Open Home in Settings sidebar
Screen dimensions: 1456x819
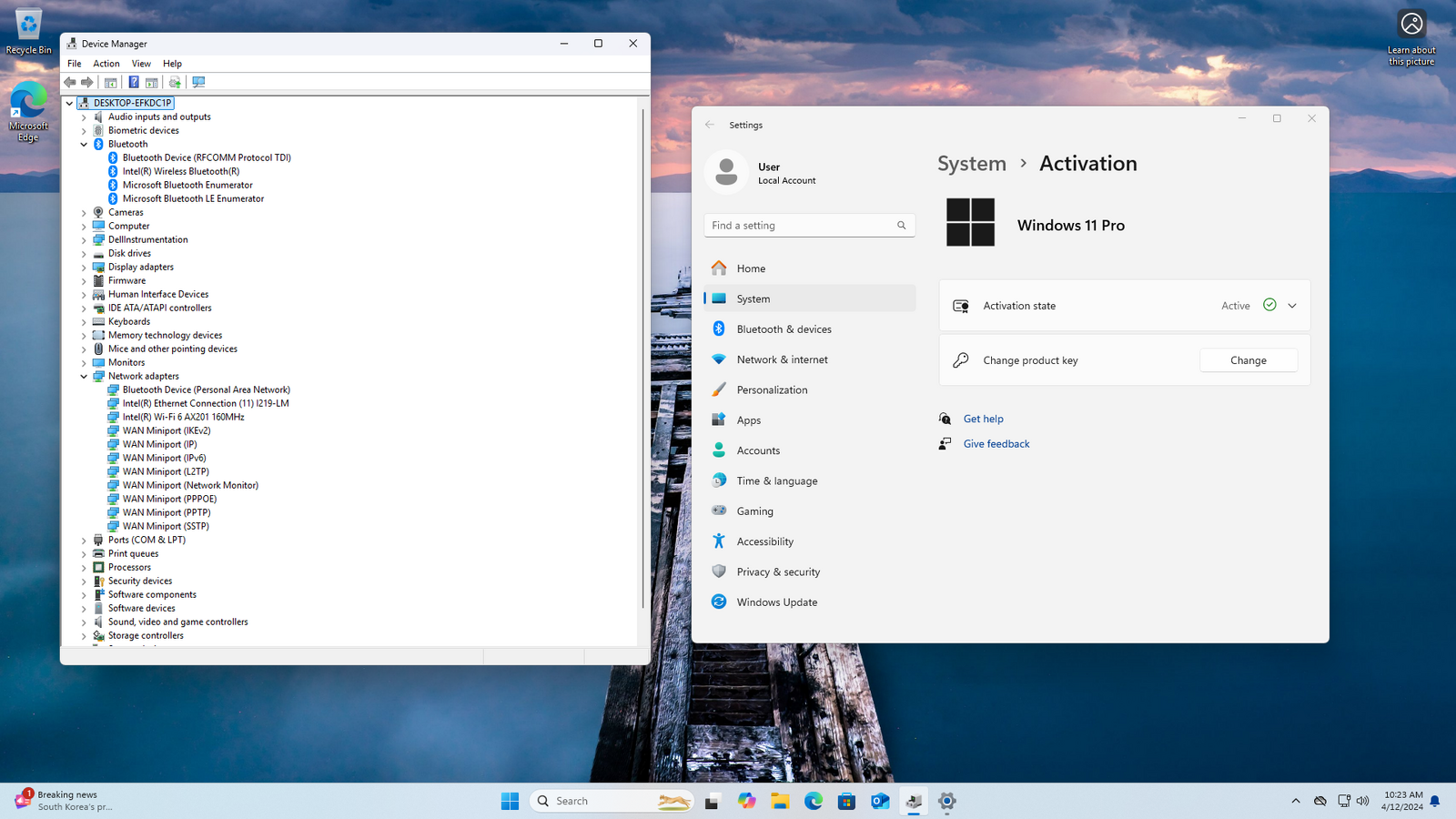coord(809,268)
